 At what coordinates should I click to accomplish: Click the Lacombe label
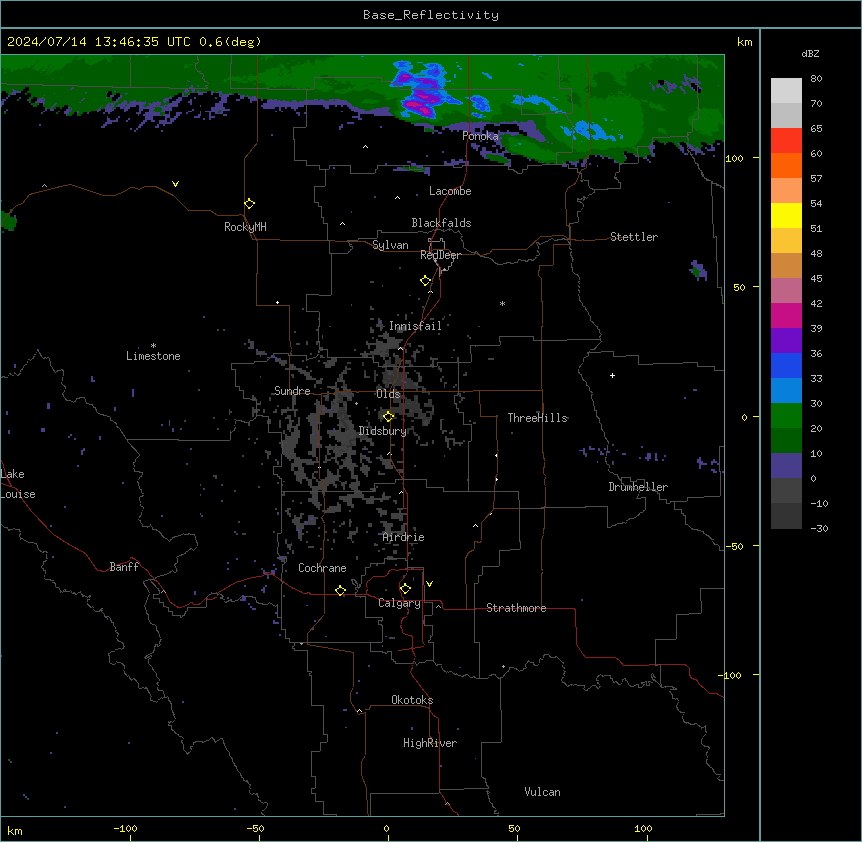(450, 191)
